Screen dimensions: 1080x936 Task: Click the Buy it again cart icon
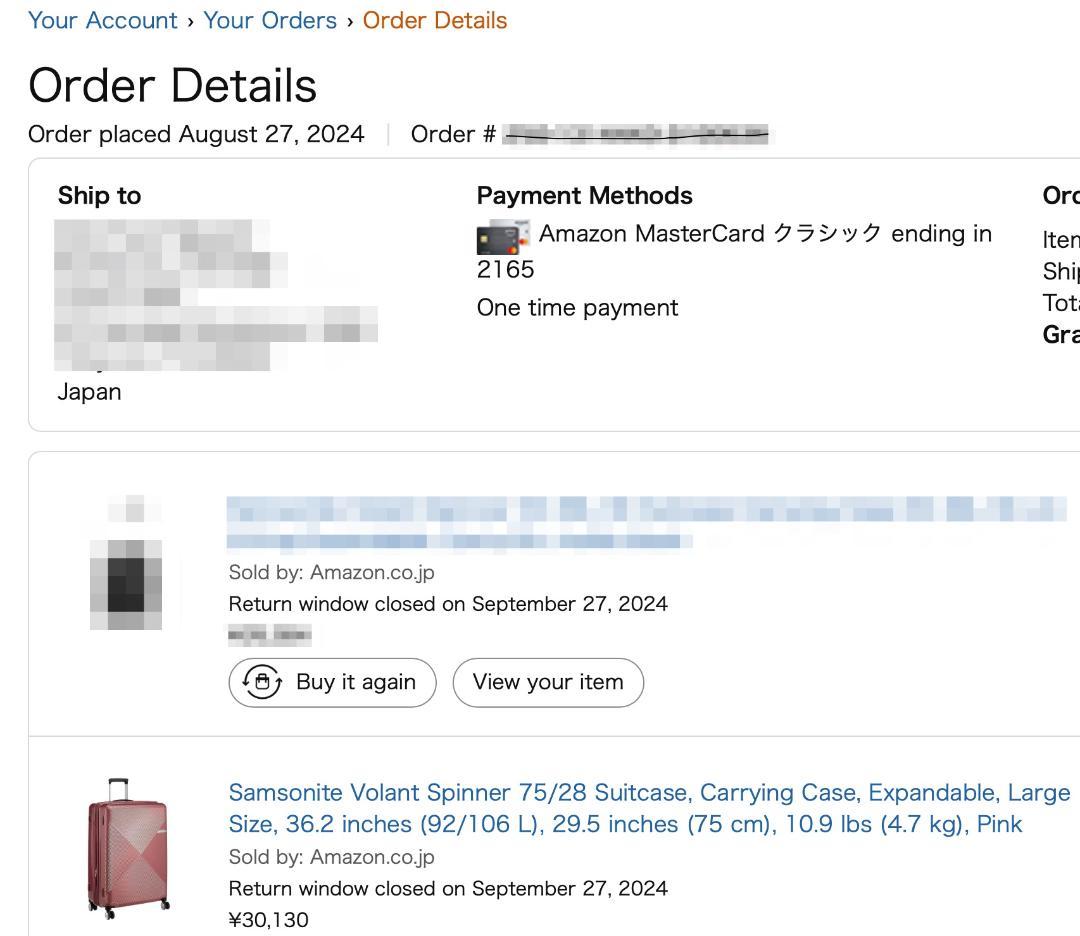coord(262,682)
